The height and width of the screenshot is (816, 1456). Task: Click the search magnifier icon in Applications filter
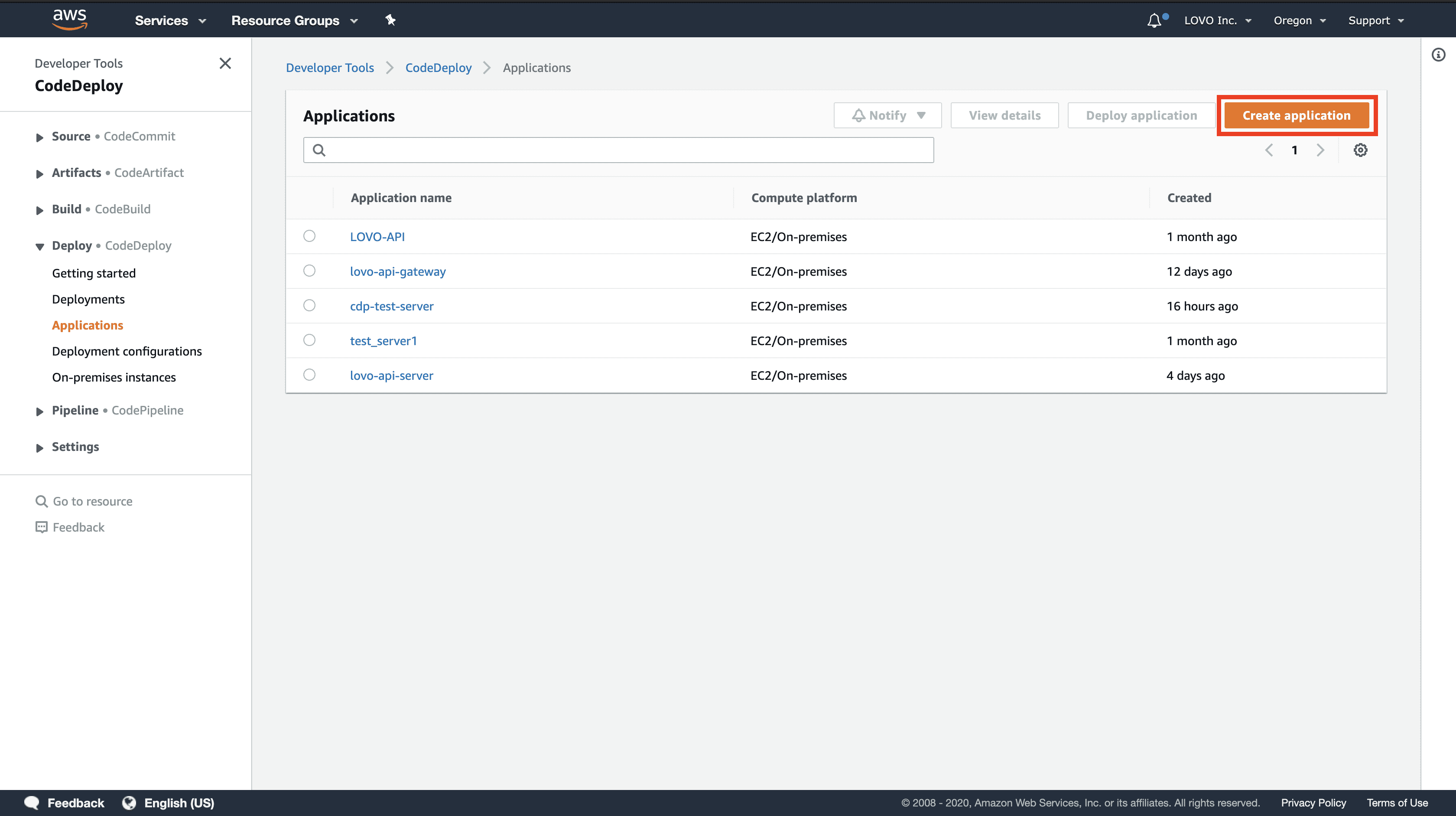pos(319,150)
